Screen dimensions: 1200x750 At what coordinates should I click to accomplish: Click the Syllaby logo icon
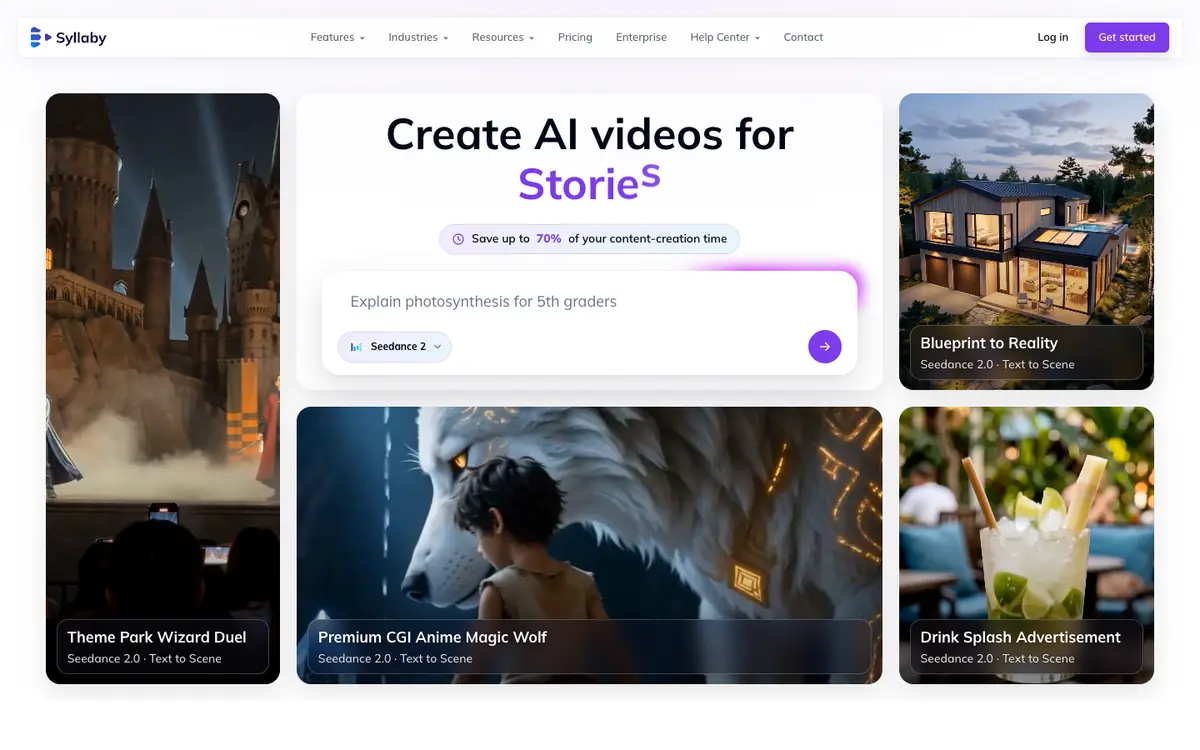[40, 37]
